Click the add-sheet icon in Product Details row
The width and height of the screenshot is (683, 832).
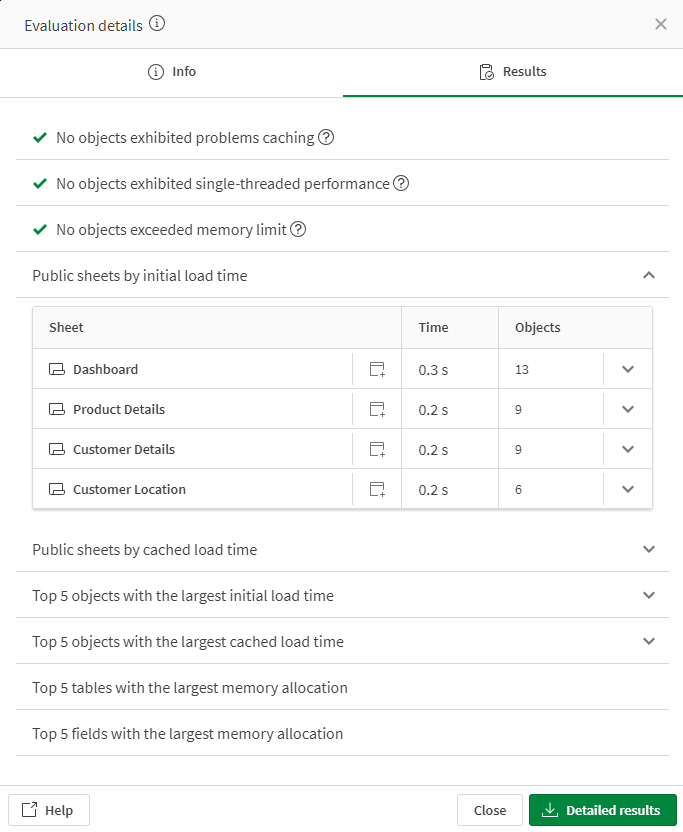pos(377,410)
